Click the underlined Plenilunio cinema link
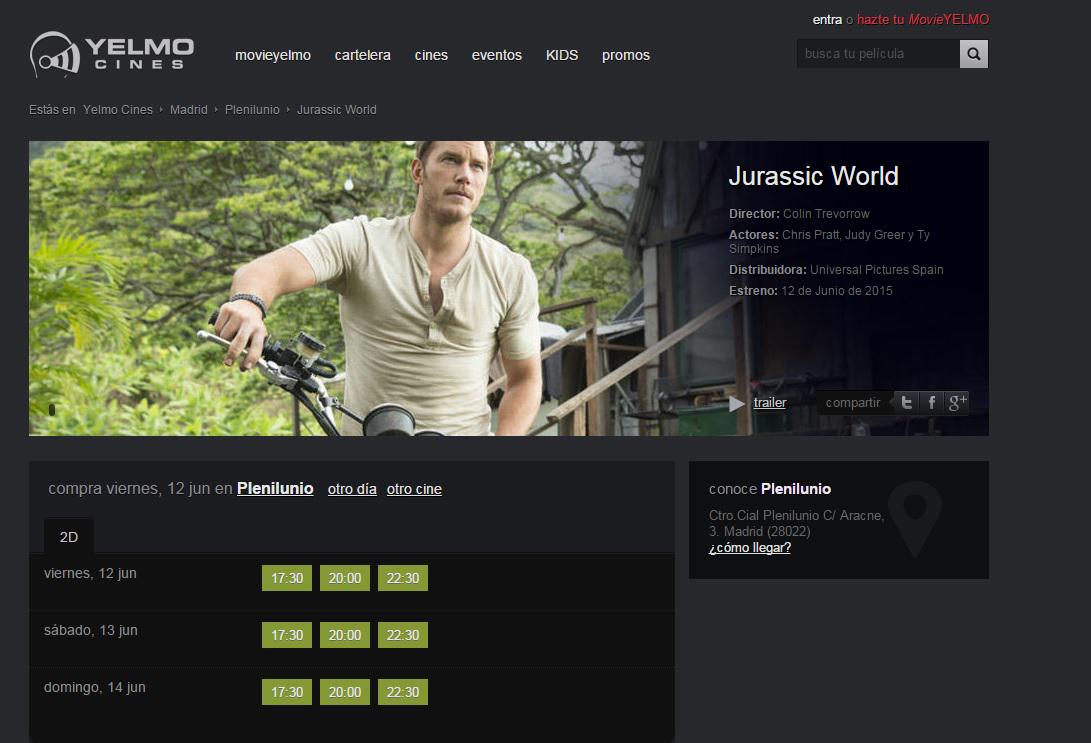 [275, 488]
